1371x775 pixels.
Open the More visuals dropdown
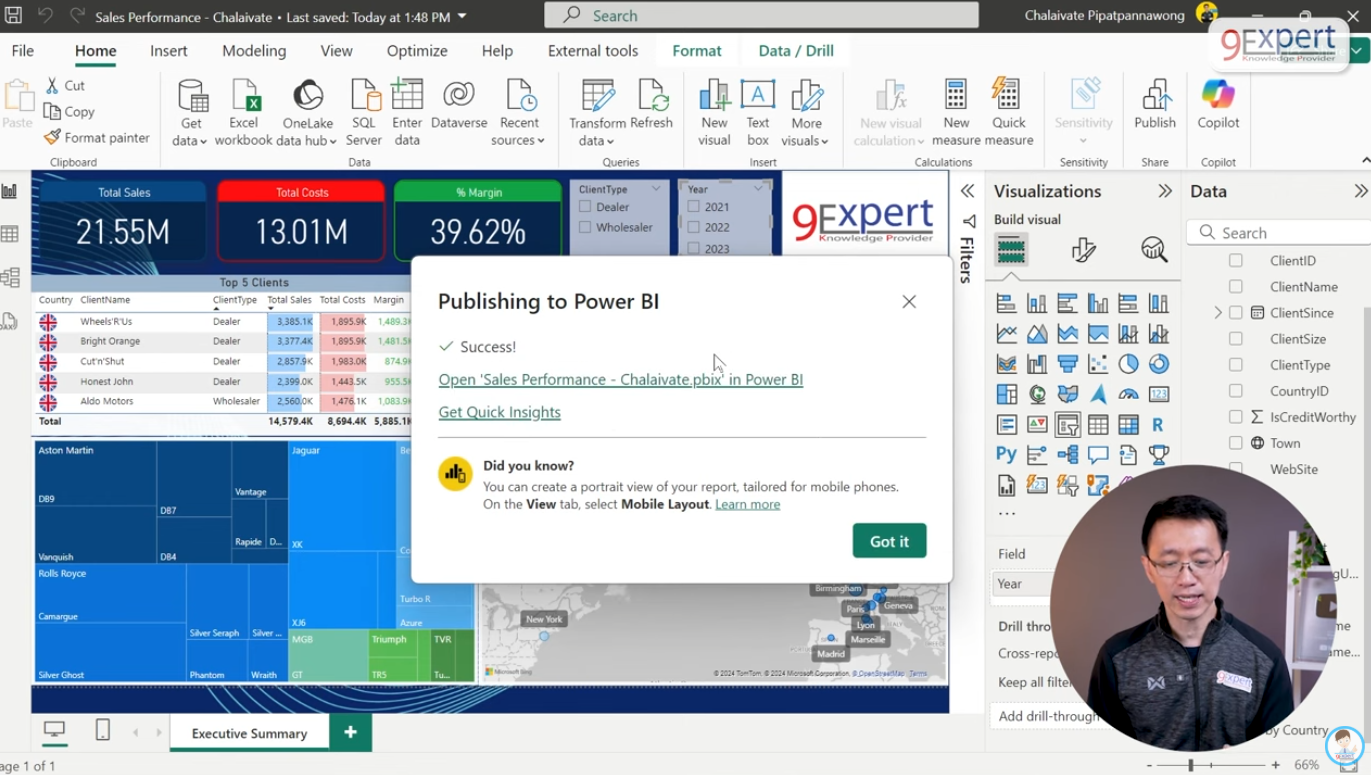click(x=805, y=110)
